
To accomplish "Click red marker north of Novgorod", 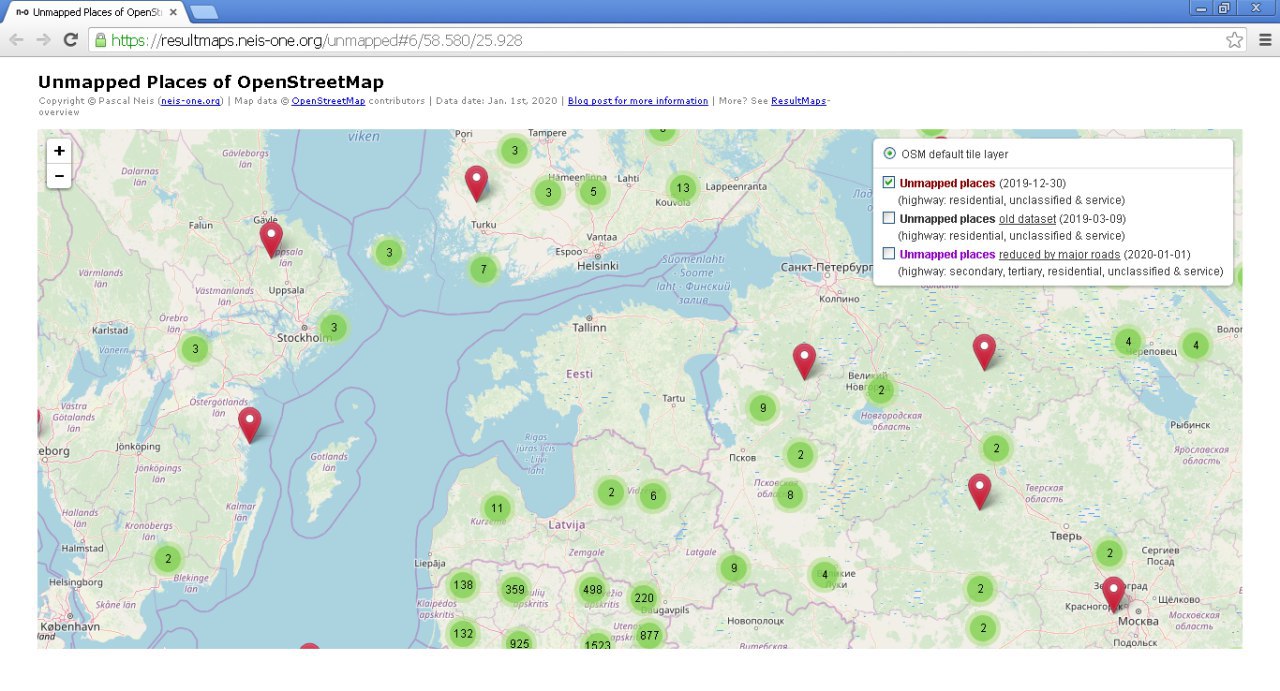I will click(x=804, y=361).
